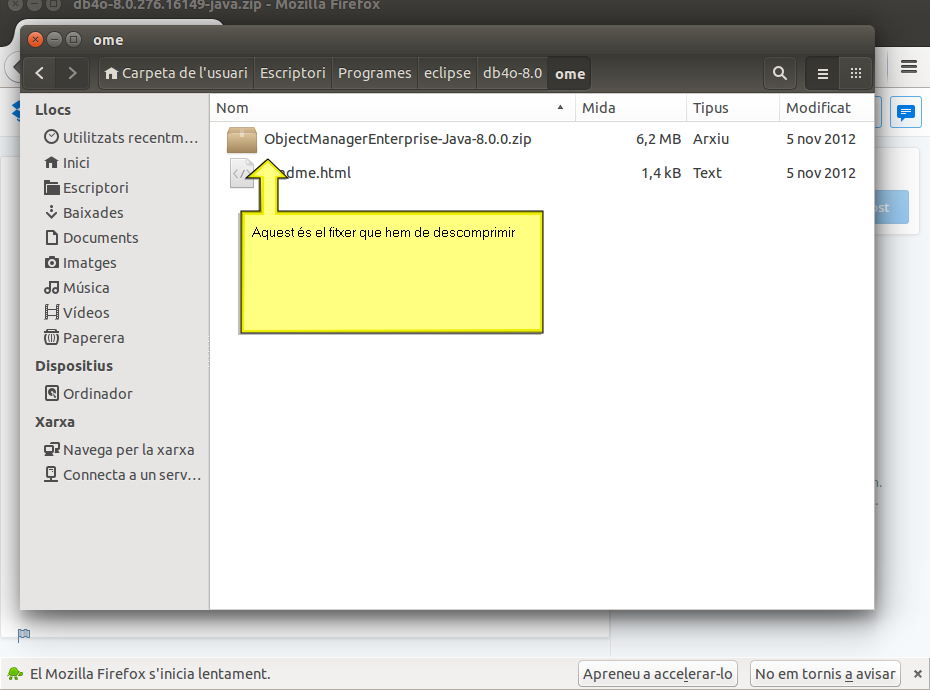Select Navega per la xarxa
This screenshot has width=930, height=690.
coord(119,450)
